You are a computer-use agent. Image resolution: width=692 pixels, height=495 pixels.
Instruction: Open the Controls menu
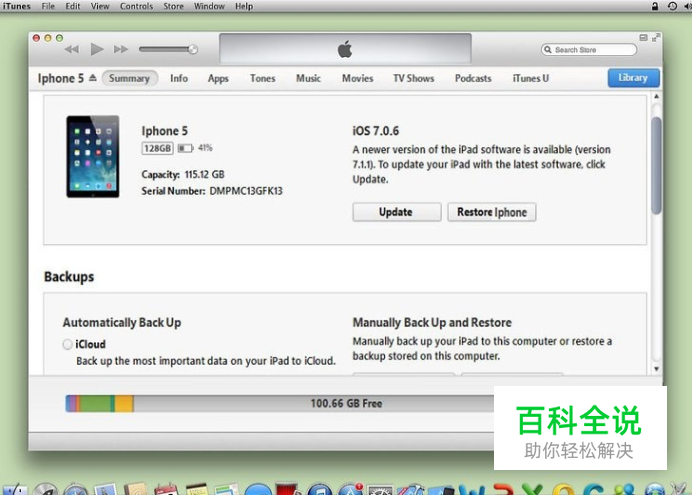(136, 6)
